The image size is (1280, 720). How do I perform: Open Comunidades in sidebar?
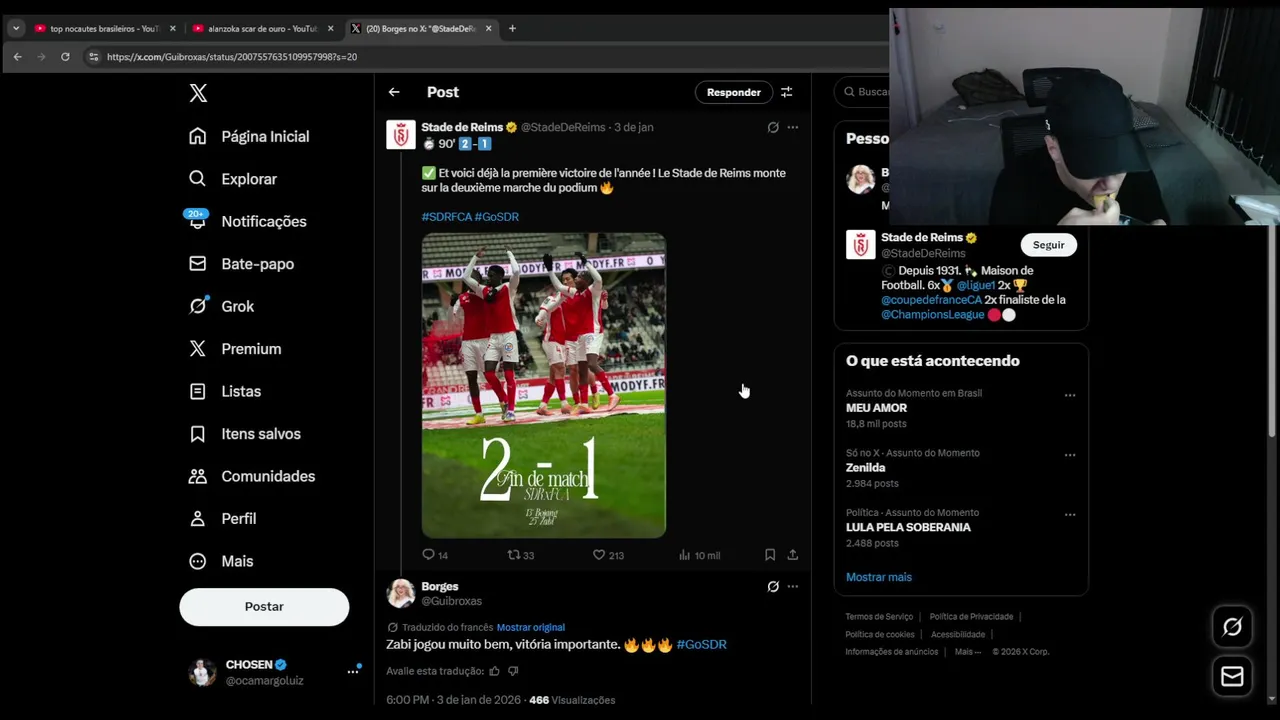click(252, 476)
